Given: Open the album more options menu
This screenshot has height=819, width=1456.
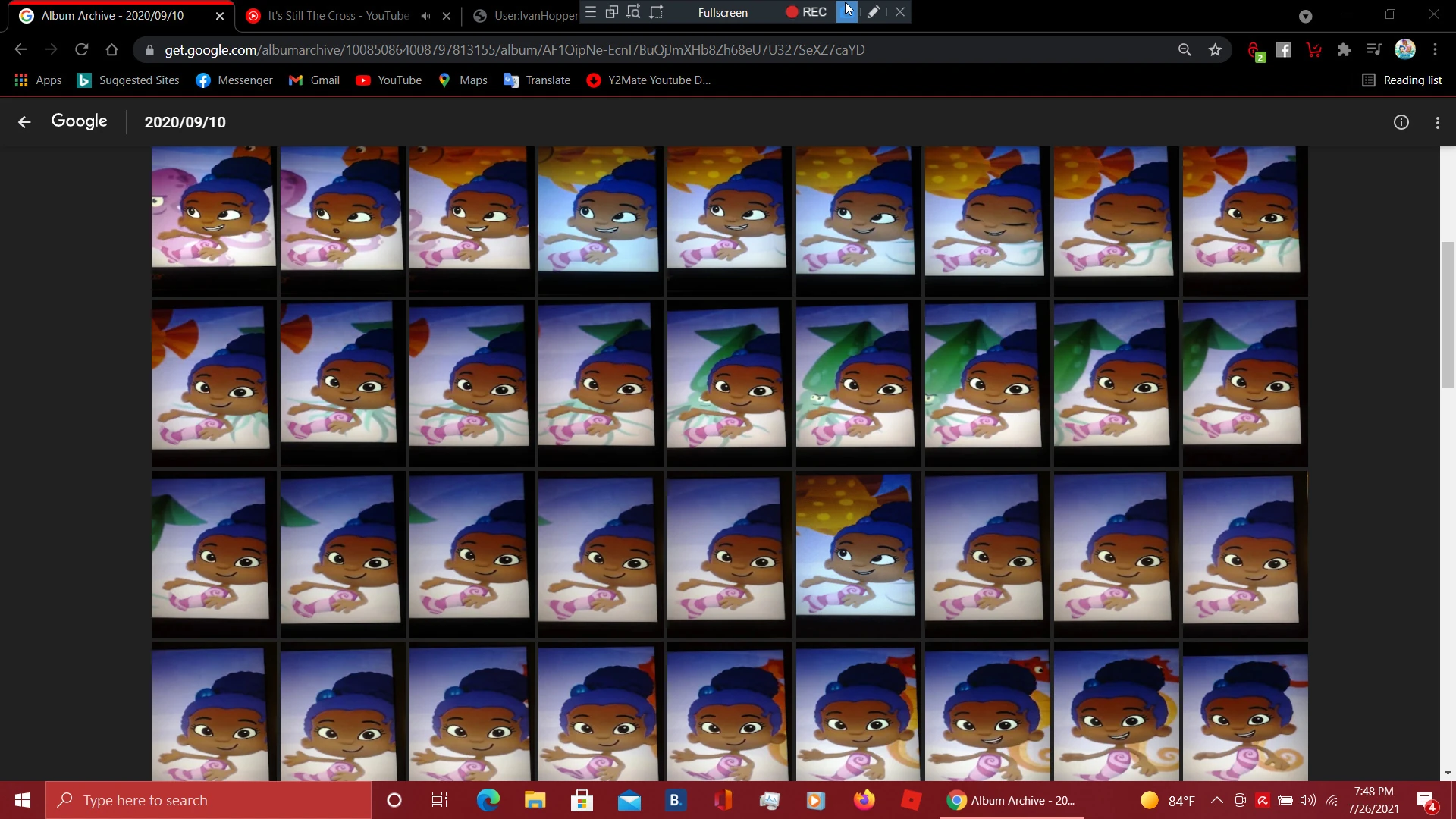Looking at the screenshot, I should pyautogui.click(x=1437, y=122).
